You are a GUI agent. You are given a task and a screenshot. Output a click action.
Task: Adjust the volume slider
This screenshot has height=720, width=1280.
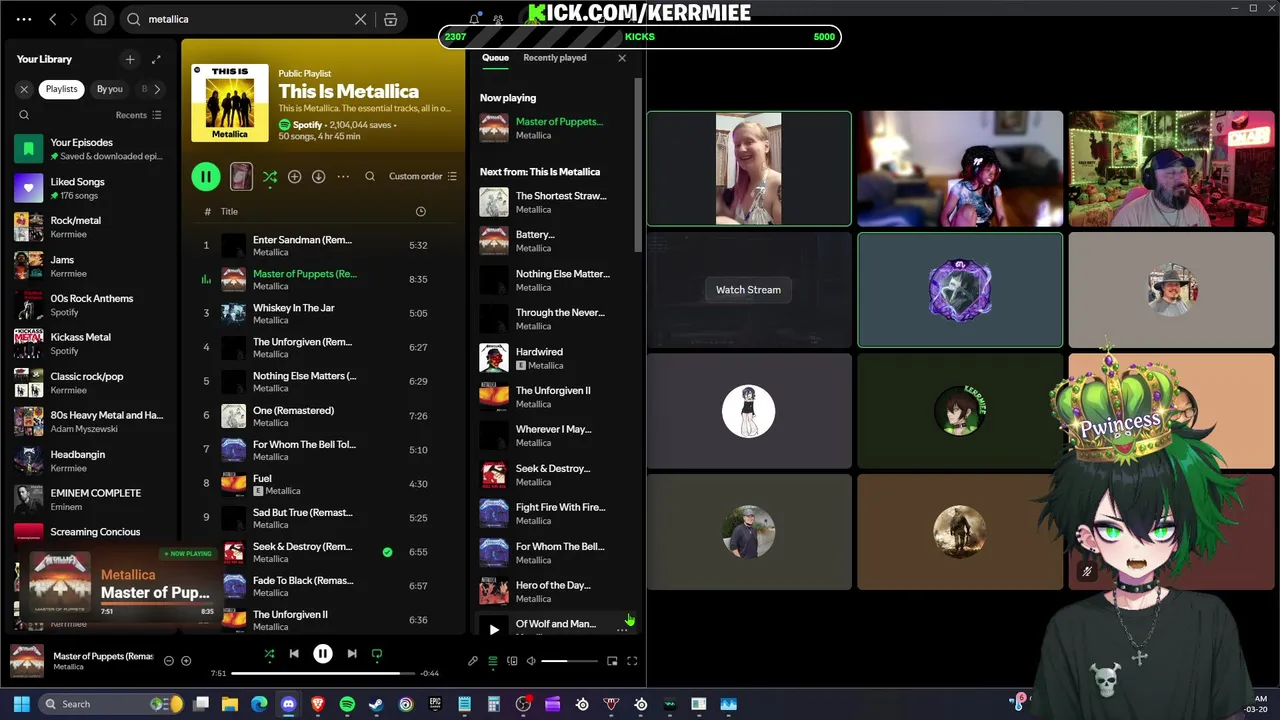(570, 661)
